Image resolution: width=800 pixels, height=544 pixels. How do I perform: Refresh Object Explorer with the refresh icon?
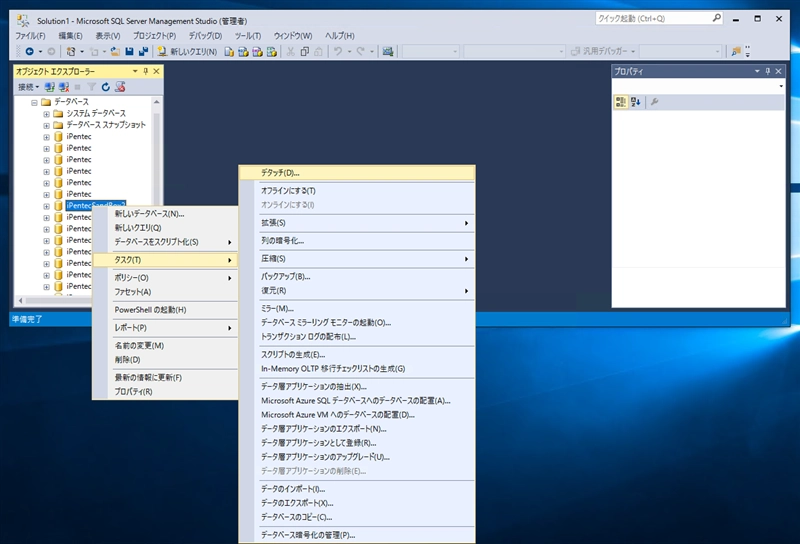106,87
